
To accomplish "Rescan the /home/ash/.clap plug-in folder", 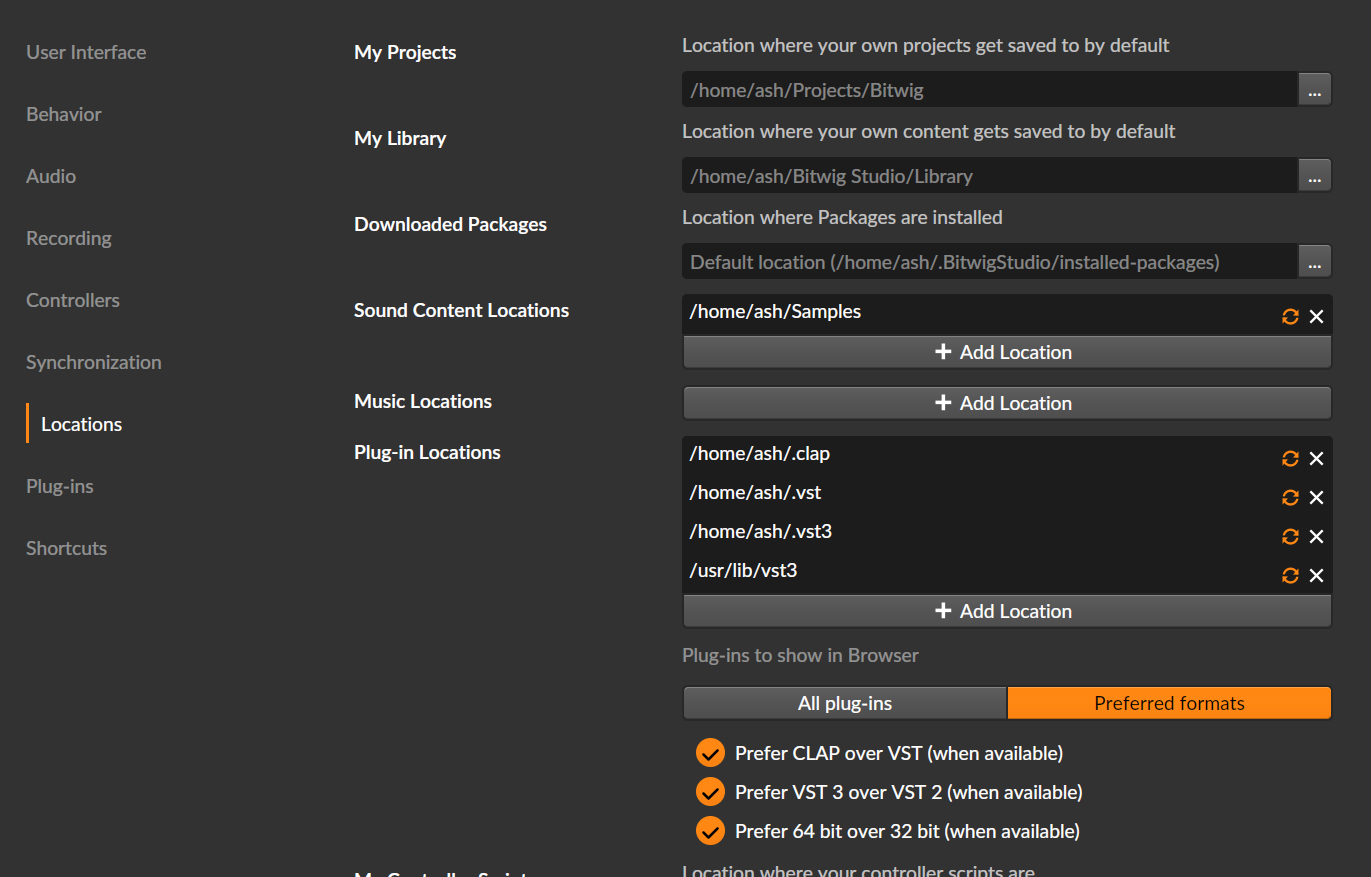I will click(x=1290, y=458).
